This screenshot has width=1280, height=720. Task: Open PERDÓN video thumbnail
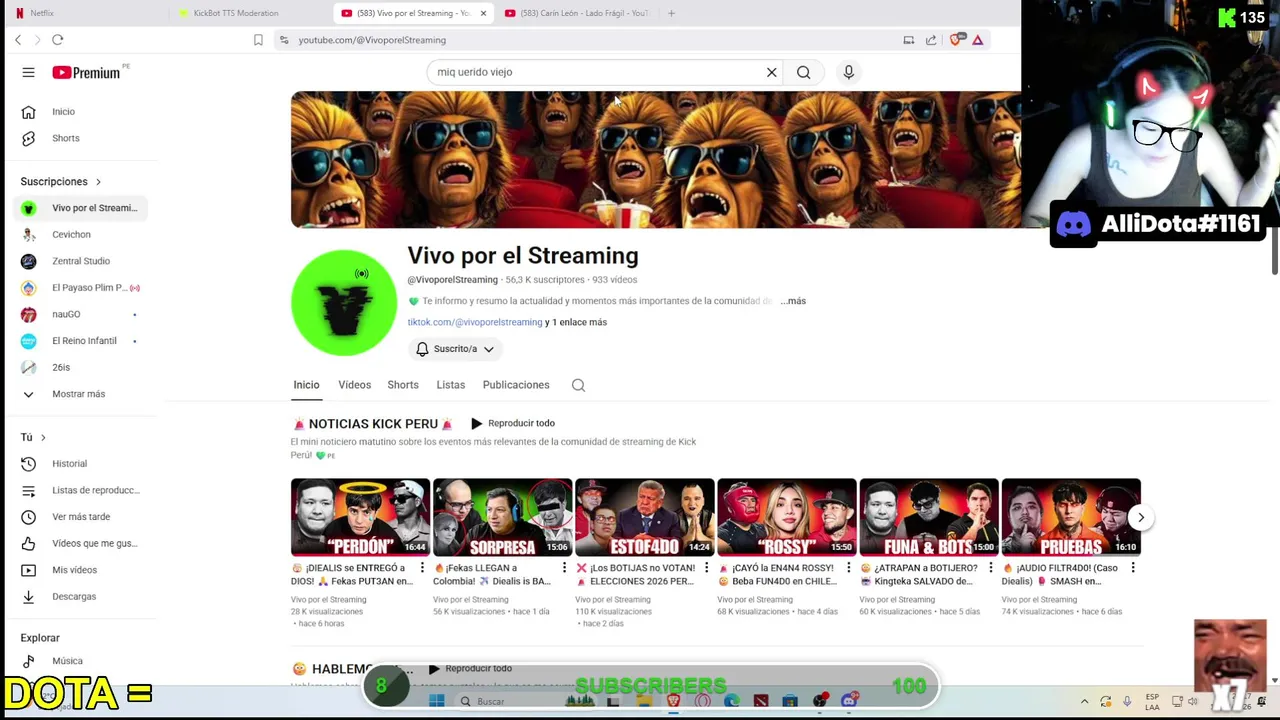[360, 517]
